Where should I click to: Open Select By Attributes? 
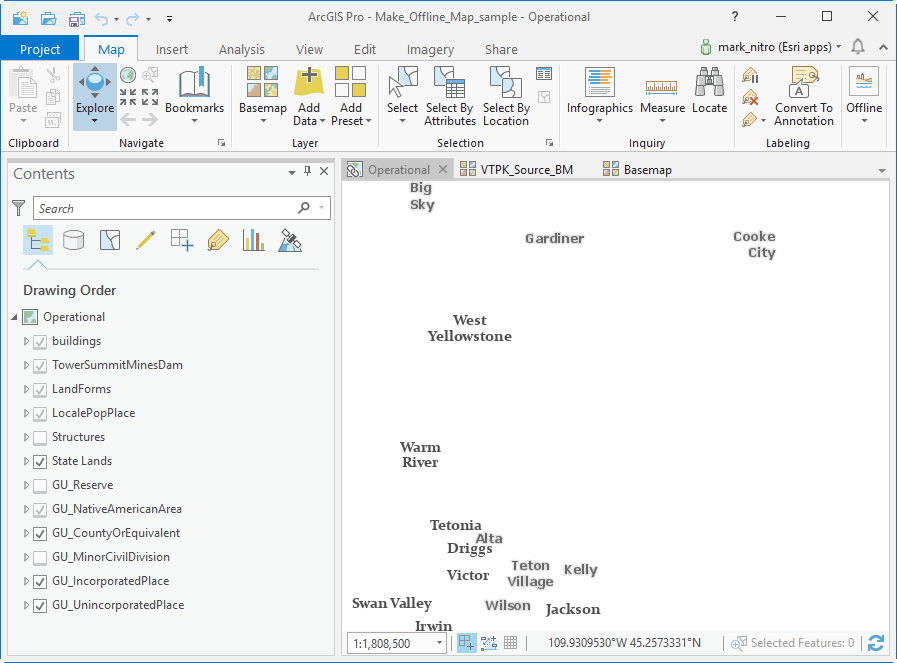pos(450,96)
